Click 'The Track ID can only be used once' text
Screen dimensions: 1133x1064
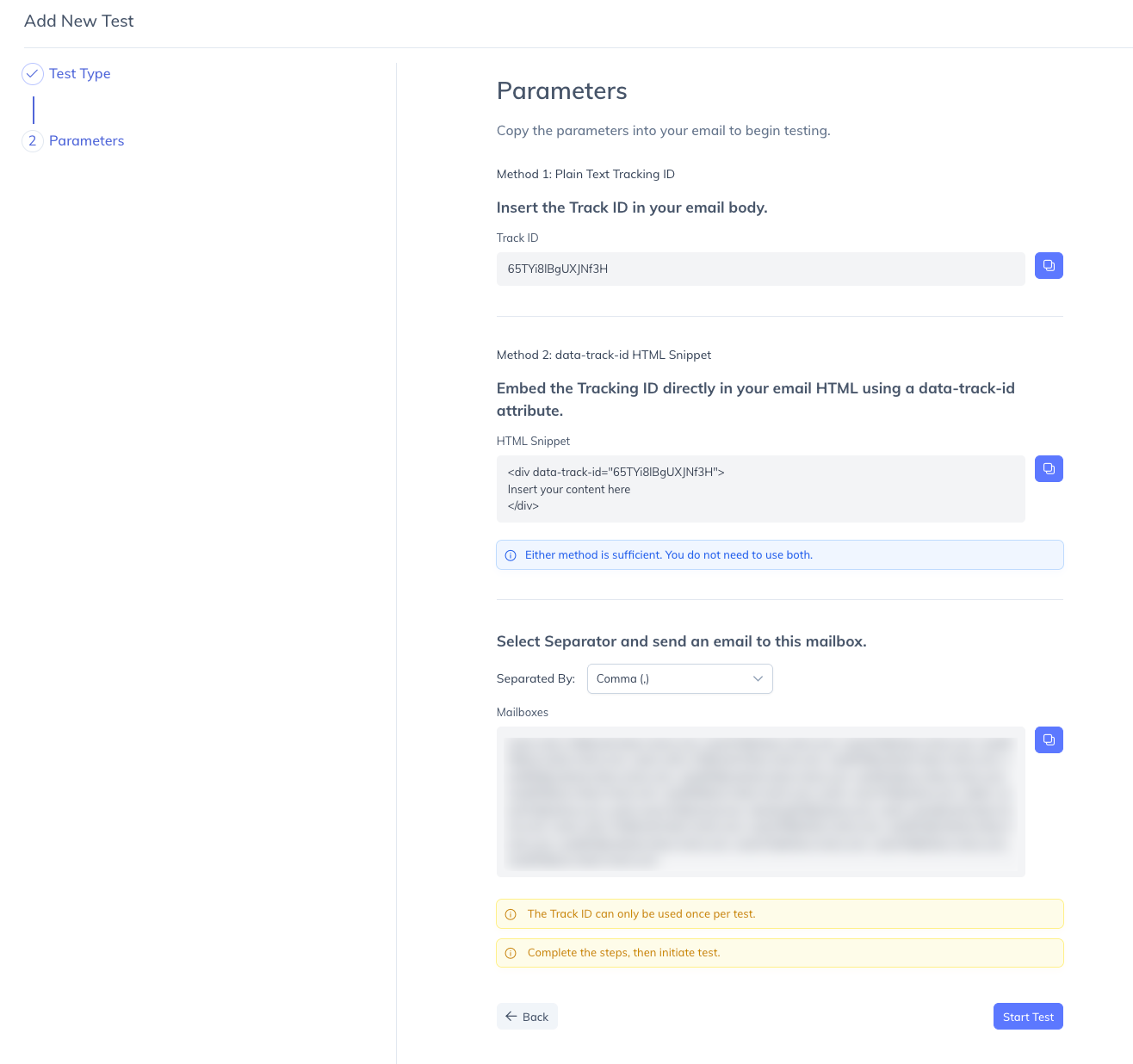(641, 914)
